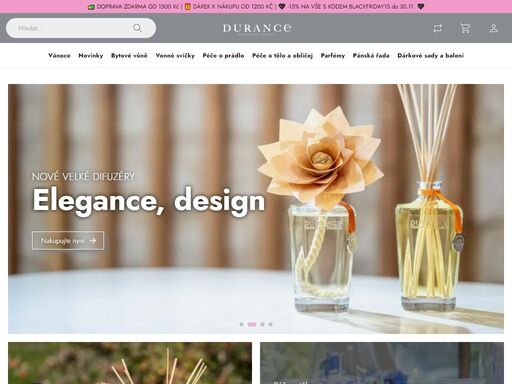Open the Vonné svíčky category
The width and height of the screenshot is (512, 384).
click(x=175, y=56)
